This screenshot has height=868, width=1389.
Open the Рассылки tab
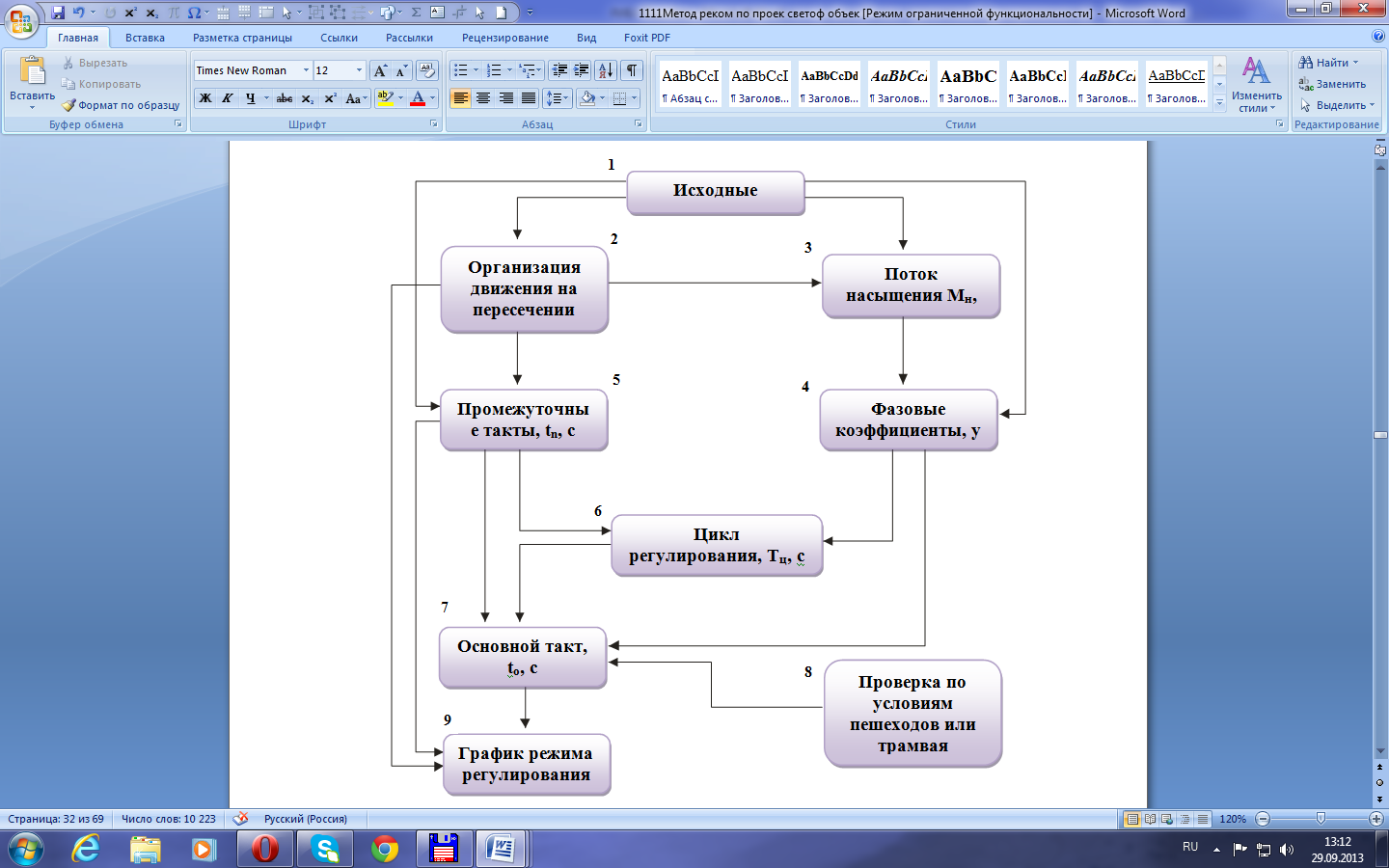point(409,38)
